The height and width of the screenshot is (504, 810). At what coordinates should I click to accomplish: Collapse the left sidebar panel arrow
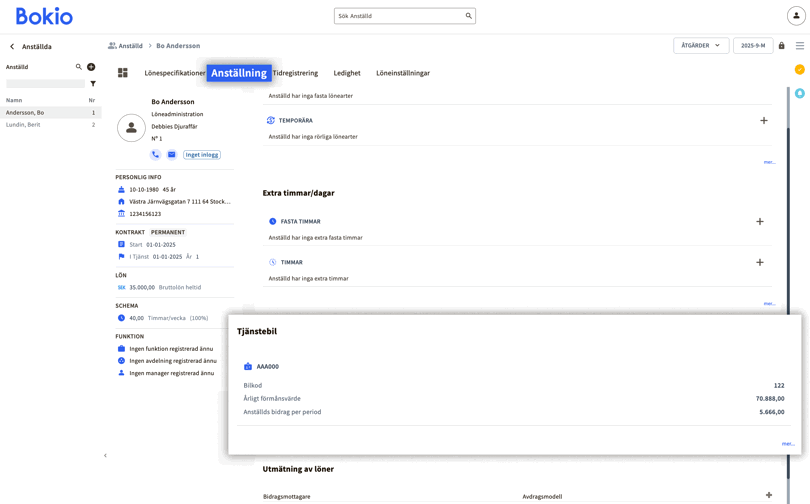[x=105, y=456]
